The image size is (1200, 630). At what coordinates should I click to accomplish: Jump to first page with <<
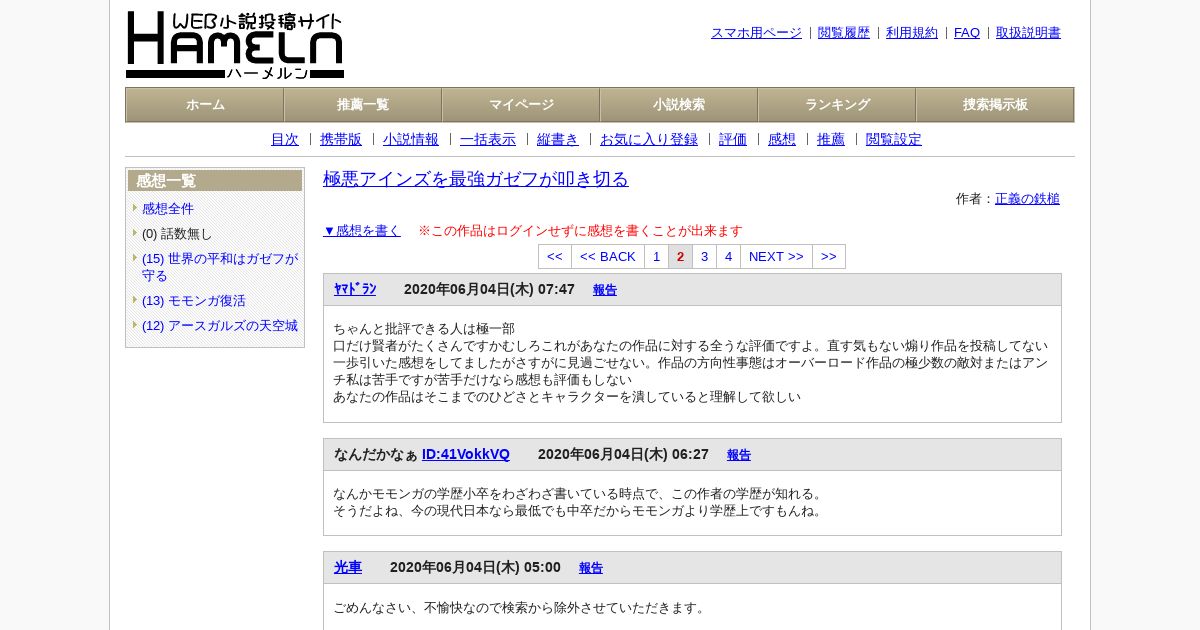click(555, 257)
